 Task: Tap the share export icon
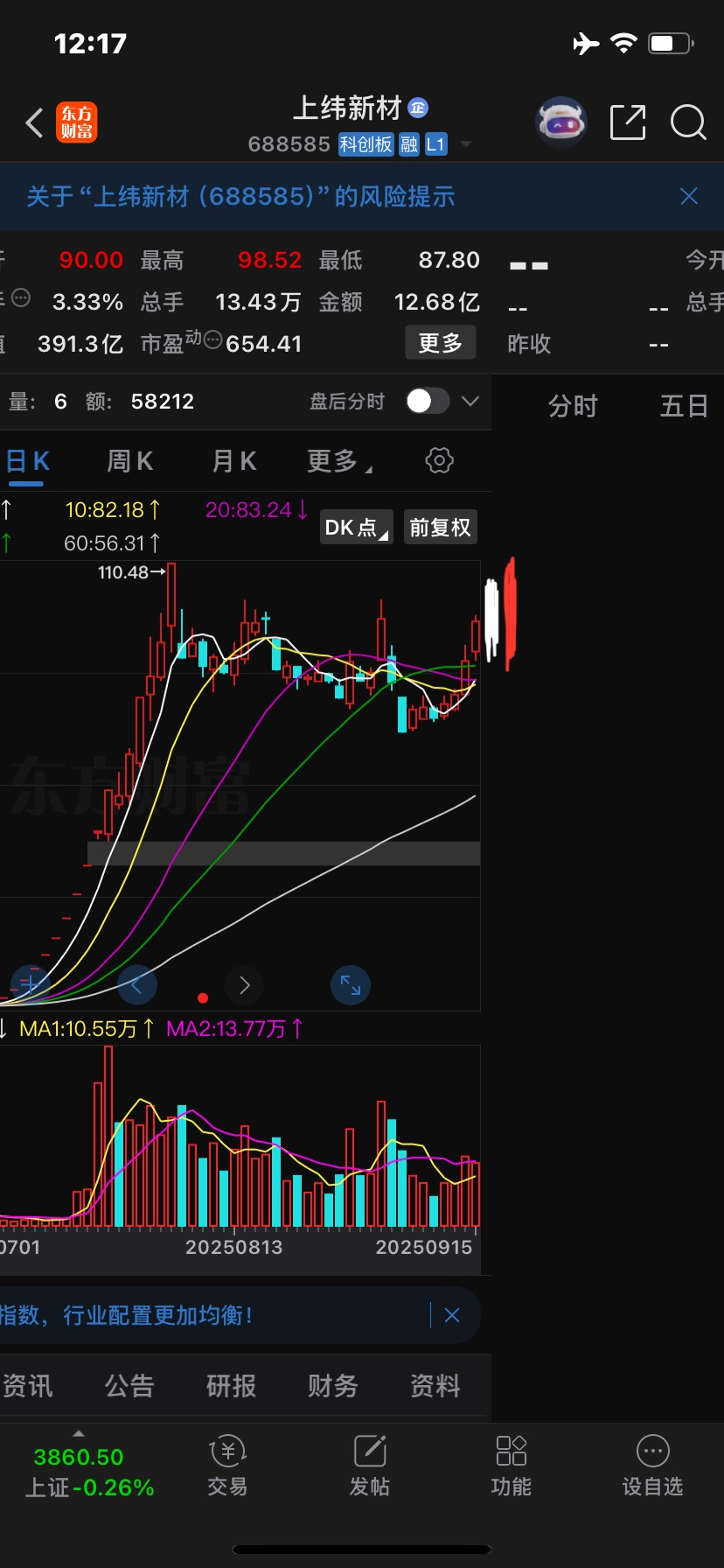point(628,122)
